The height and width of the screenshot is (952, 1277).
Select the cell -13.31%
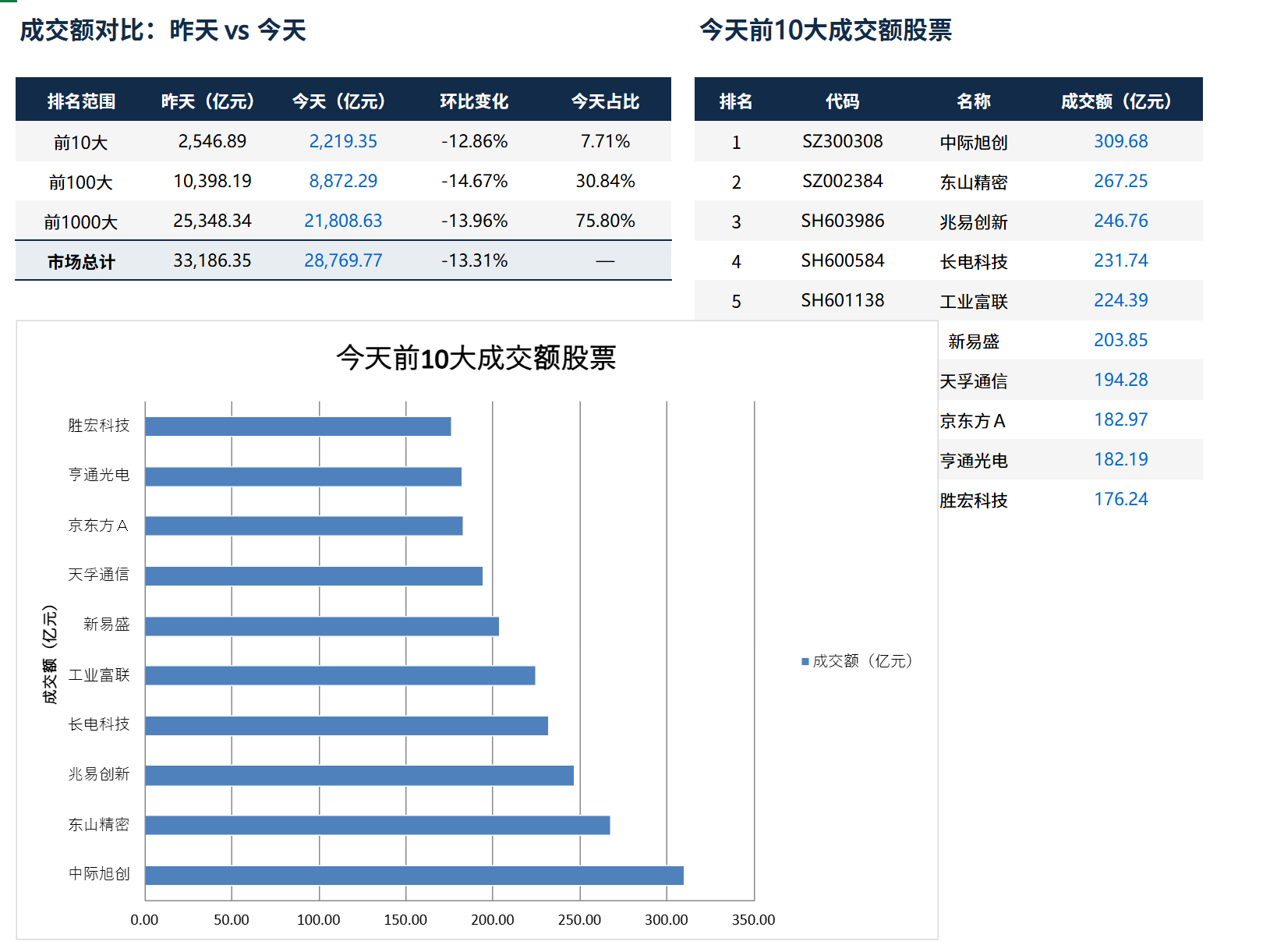coord(474,260)
